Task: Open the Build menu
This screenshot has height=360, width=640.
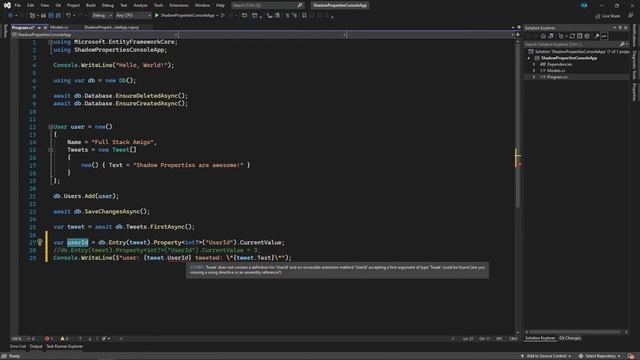Action: [x=91, y=5]
